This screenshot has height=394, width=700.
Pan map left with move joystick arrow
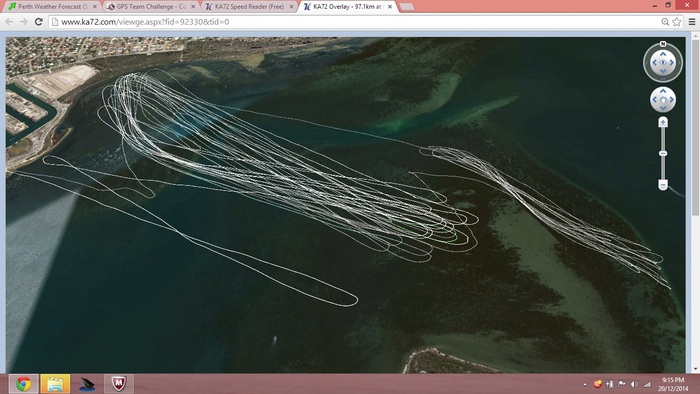(655, 100)
